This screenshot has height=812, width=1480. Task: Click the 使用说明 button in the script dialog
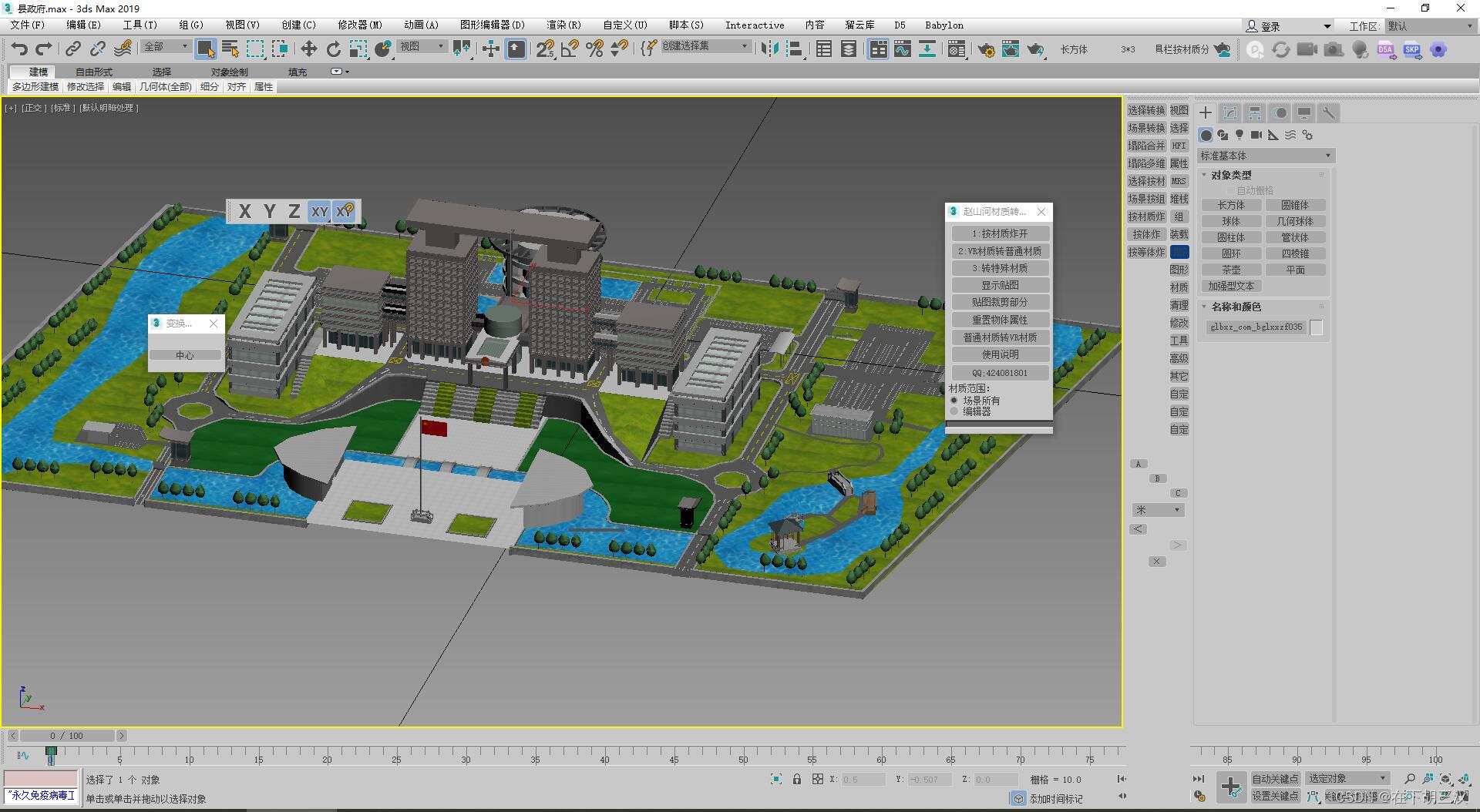[1000, 354]
